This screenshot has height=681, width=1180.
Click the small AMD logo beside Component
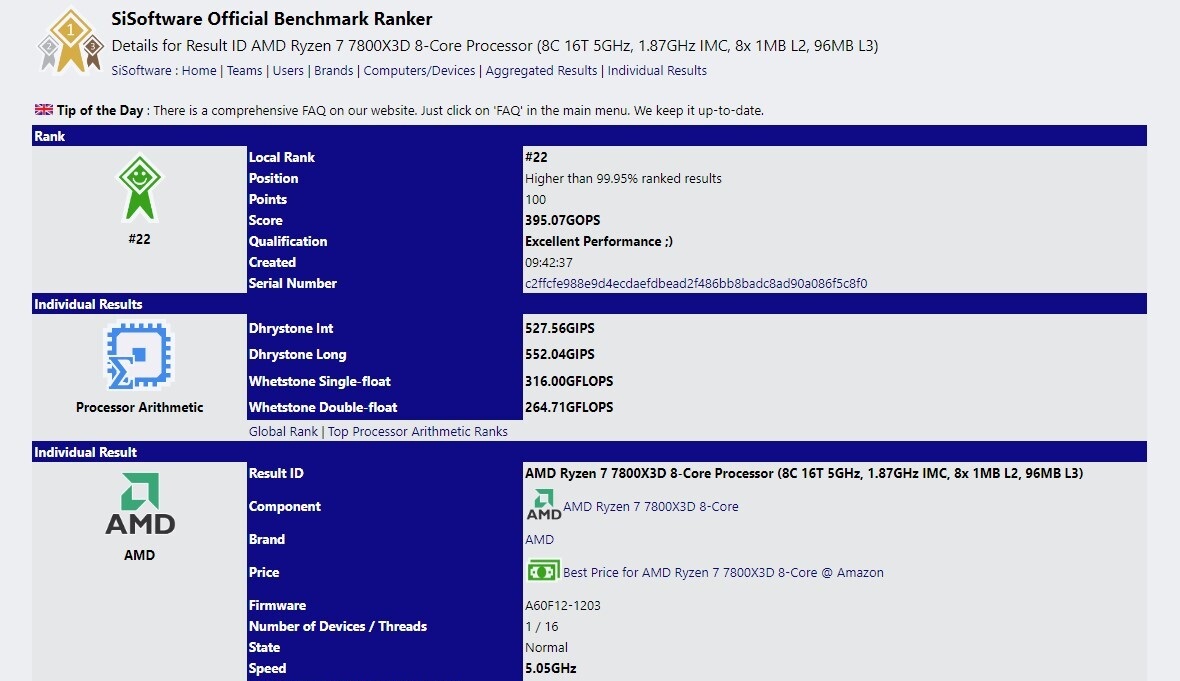pos(543,505)
